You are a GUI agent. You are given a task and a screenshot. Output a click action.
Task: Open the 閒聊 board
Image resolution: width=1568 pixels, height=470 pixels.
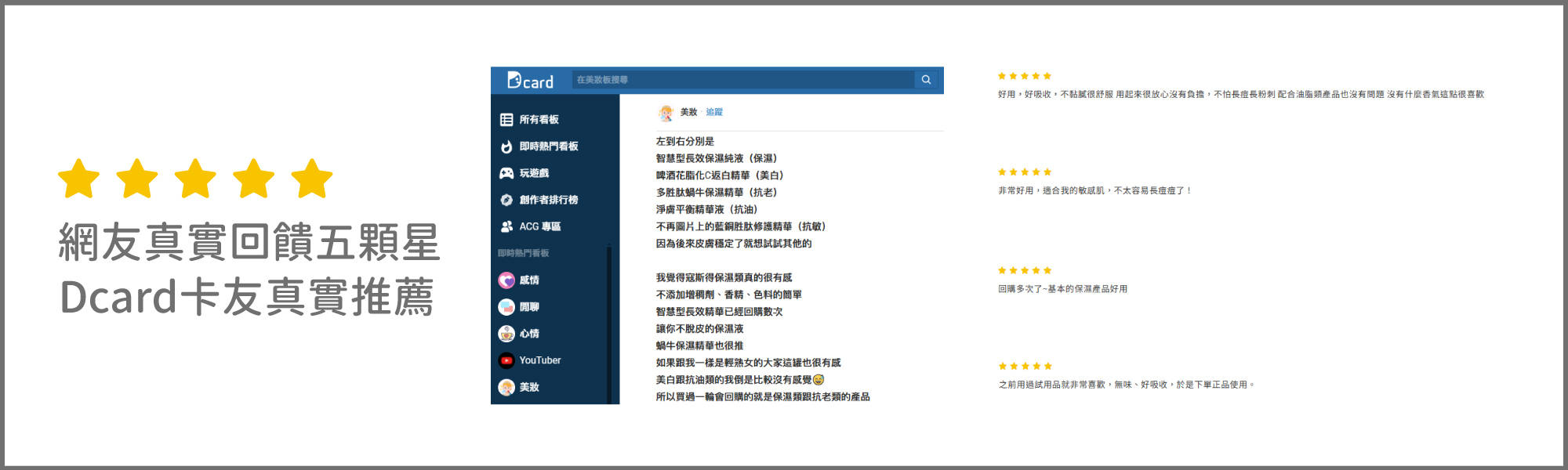tap(528, 307)
